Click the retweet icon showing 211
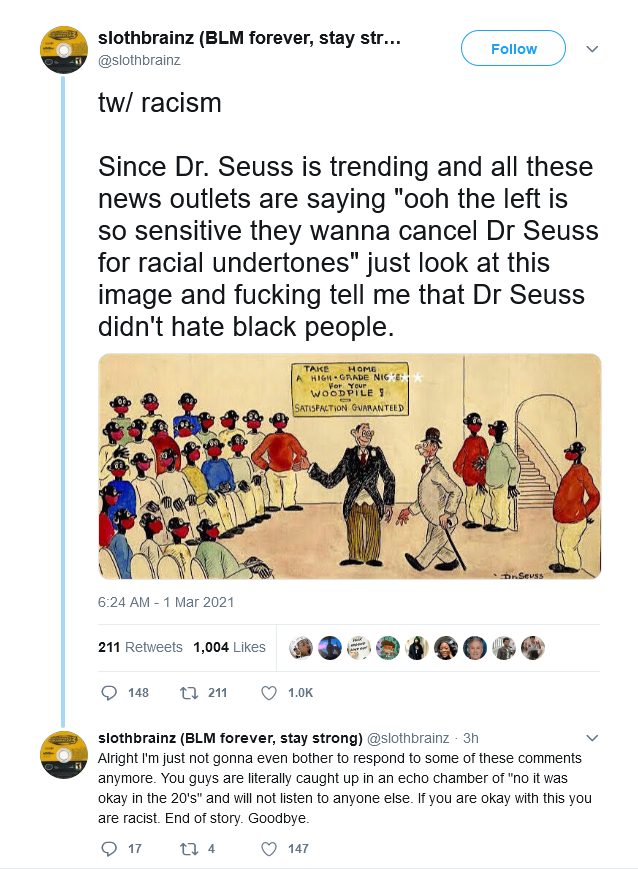Viewport: 638px width, 869px height. click(x=190, y=693)
